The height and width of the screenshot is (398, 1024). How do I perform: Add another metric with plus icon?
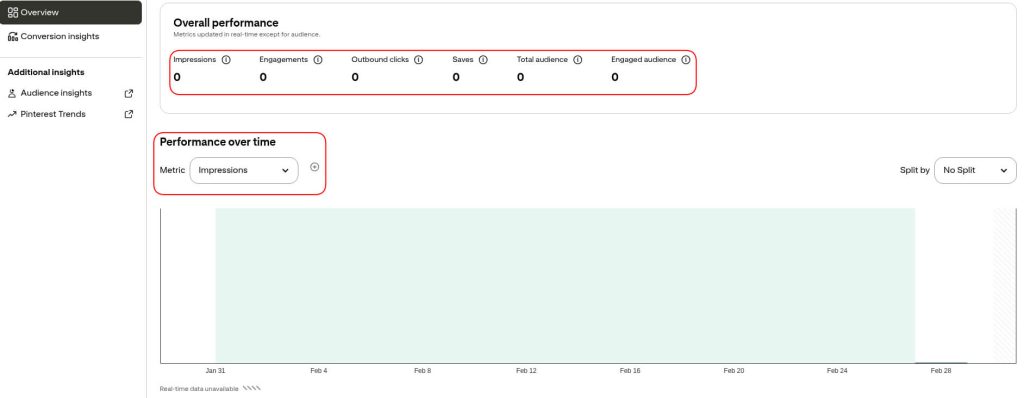315,167
